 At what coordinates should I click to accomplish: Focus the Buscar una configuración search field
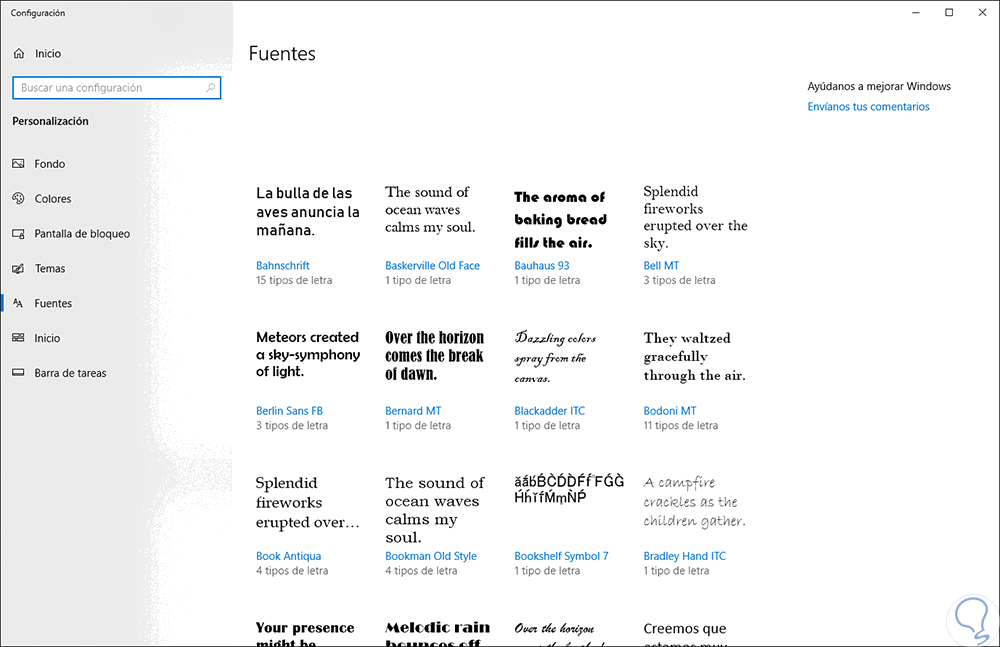[x=108, y=88]
